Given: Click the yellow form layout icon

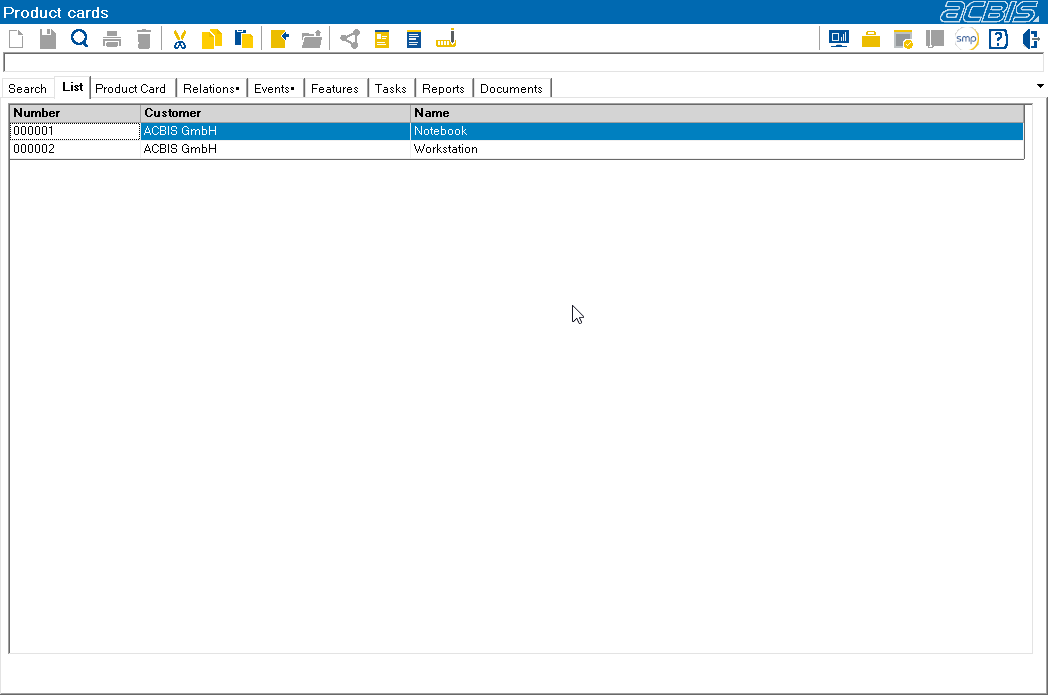Looking at the screenshot, I should 382,39.
